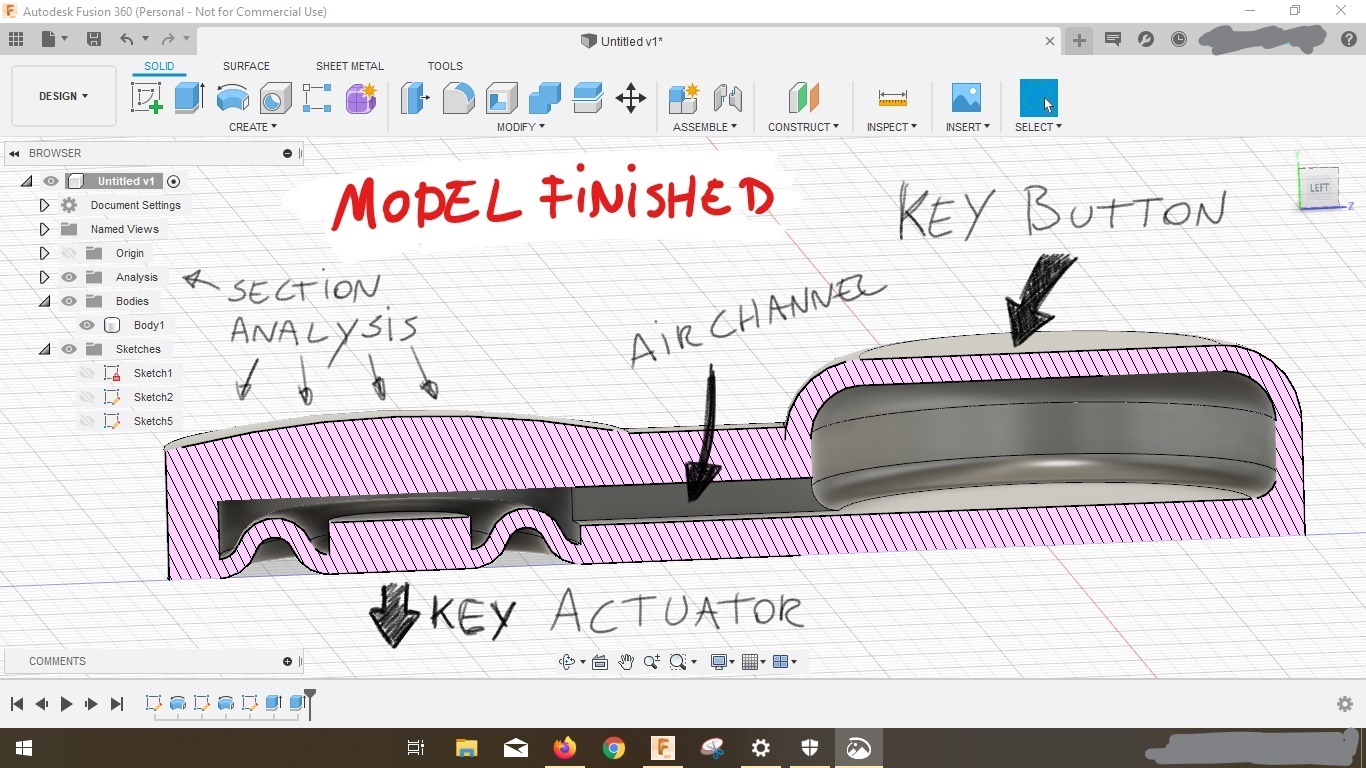Open the ASSEMBLE dropdown menu
The height and width of the screenshot is (768, 1366).
705,127
